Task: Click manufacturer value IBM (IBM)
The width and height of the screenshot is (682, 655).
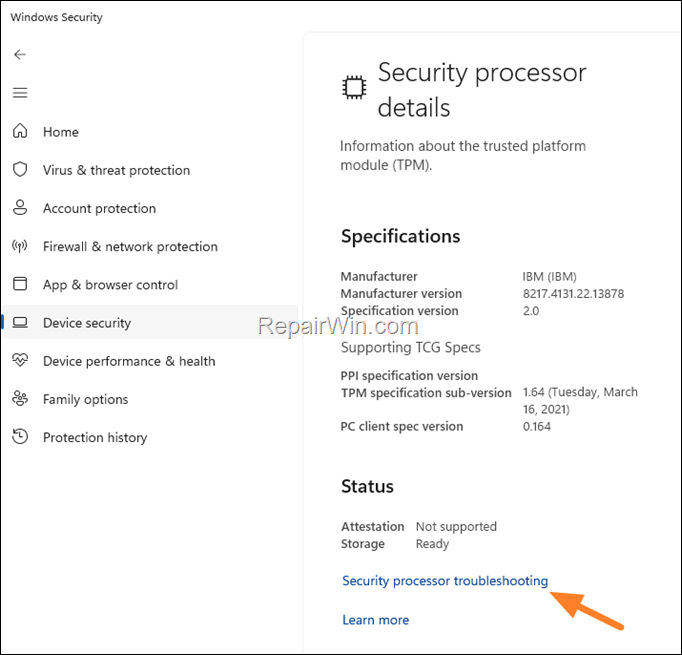Action: [x=550, y=277]
